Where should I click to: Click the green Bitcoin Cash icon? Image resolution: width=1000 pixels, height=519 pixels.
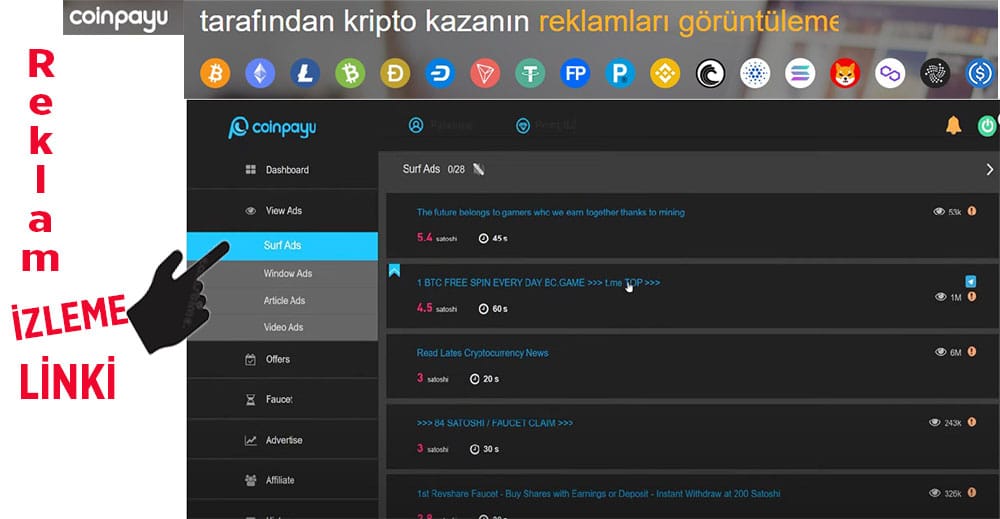(x=350, y=74)
